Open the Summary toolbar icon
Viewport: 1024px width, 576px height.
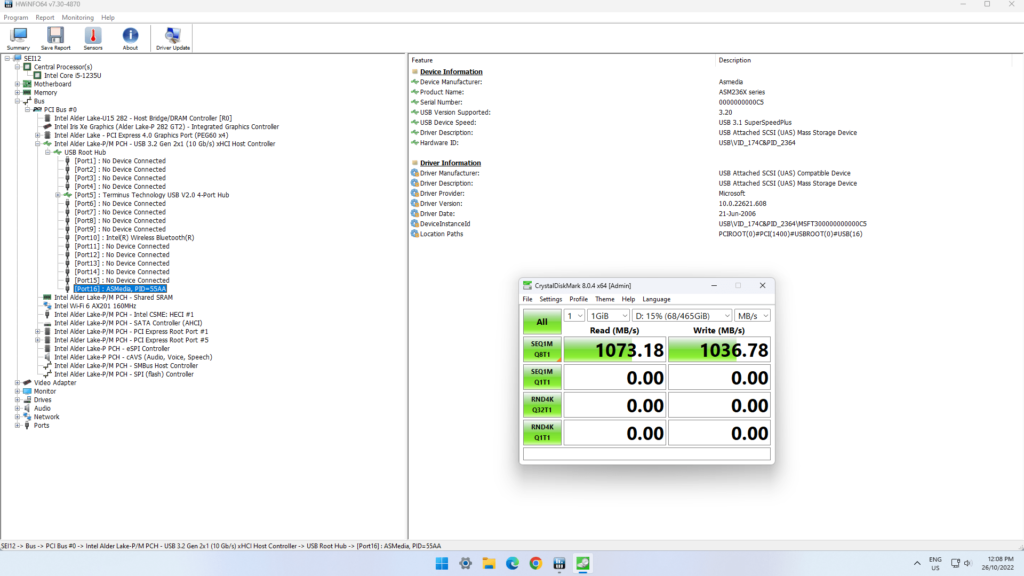18,38
